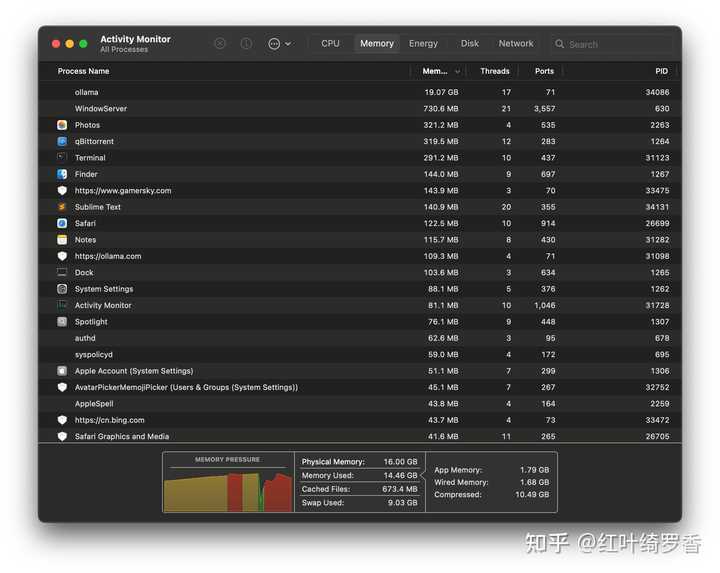Image resolution: width=720 pixels, height=573 pixels.
Task: Open the ellipsis actions menu icon
Action: point(274,44)
